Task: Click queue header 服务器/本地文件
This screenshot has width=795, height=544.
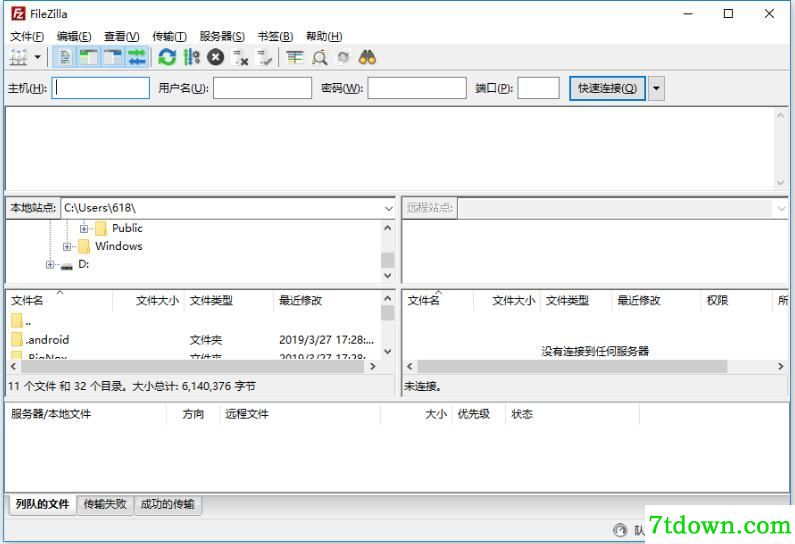Action: 51,414
